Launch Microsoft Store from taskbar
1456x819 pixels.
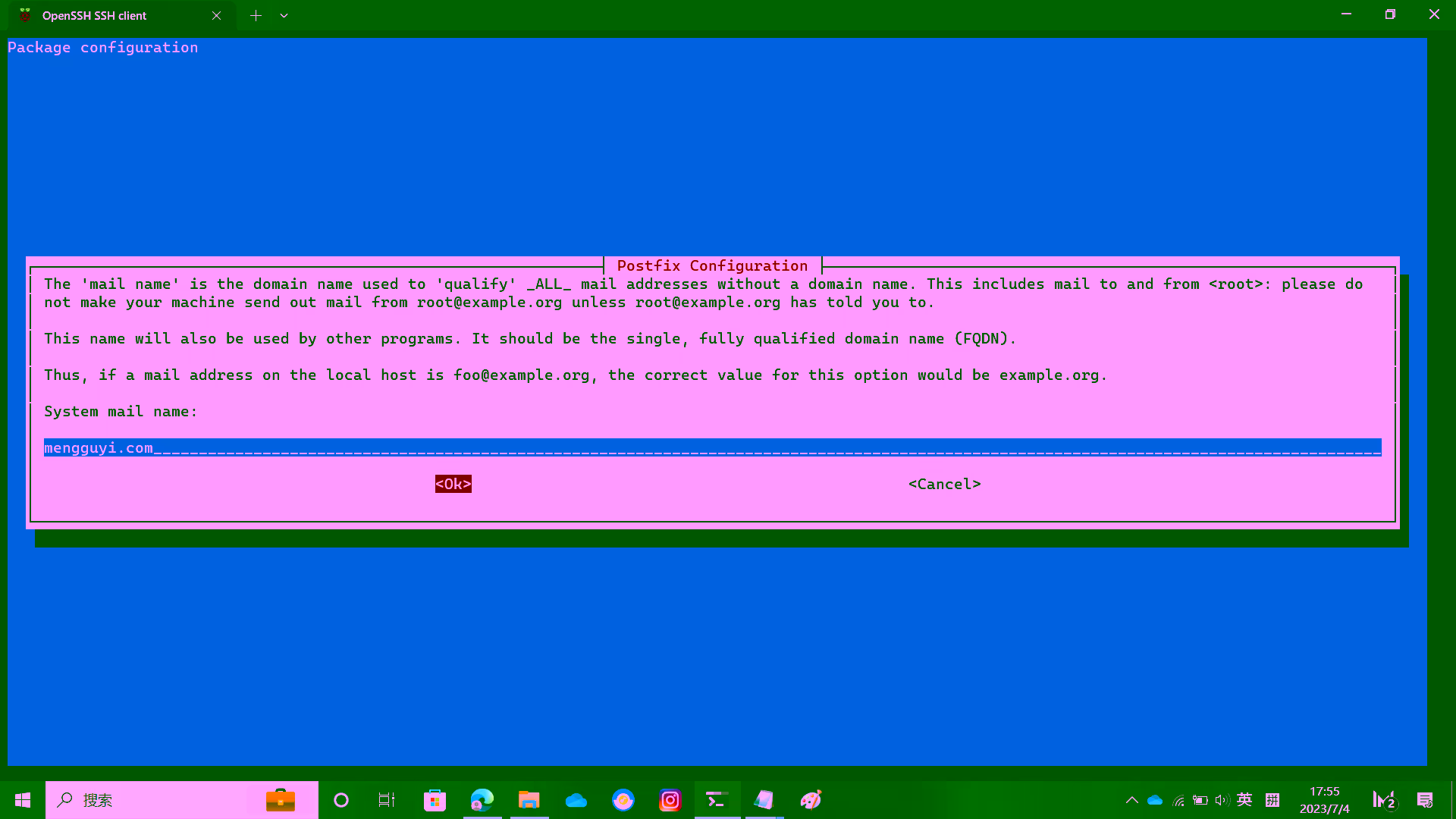tap(435, 800)
